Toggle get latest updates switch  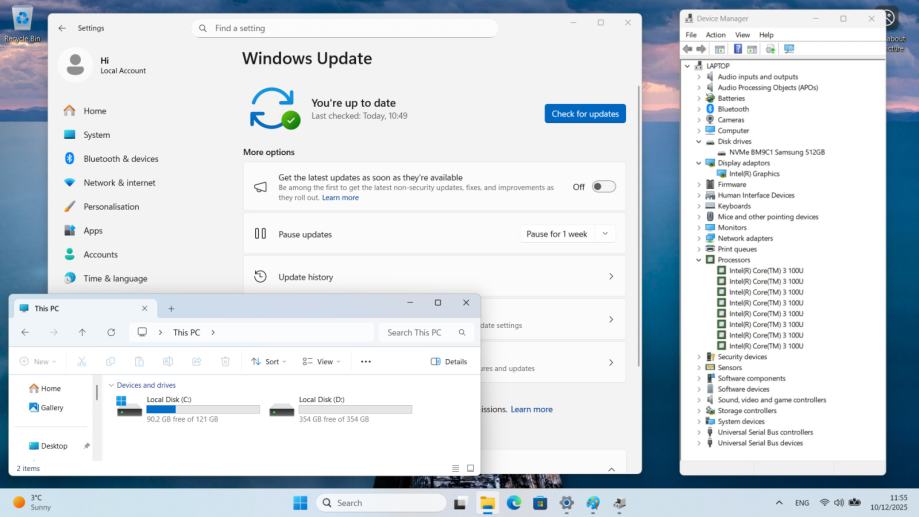point(603,187)
